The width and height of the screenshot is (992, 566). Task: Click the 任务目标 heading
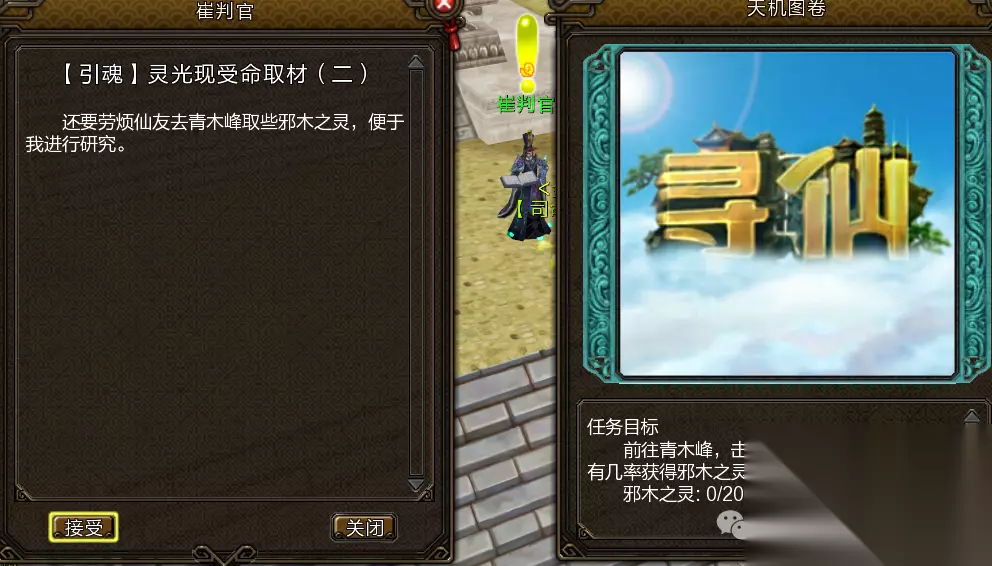coord(623,427)
